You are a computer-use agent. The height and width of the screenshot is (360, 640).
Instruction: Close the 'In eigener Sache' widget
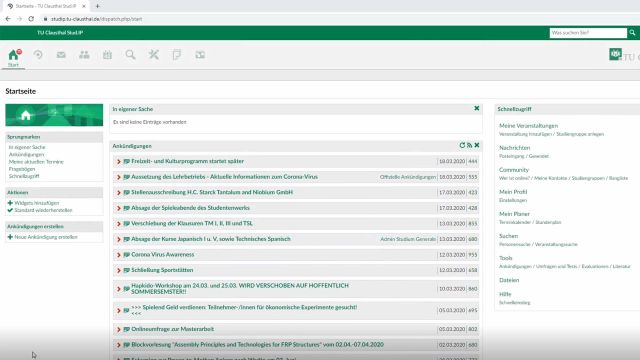(476, 109)
